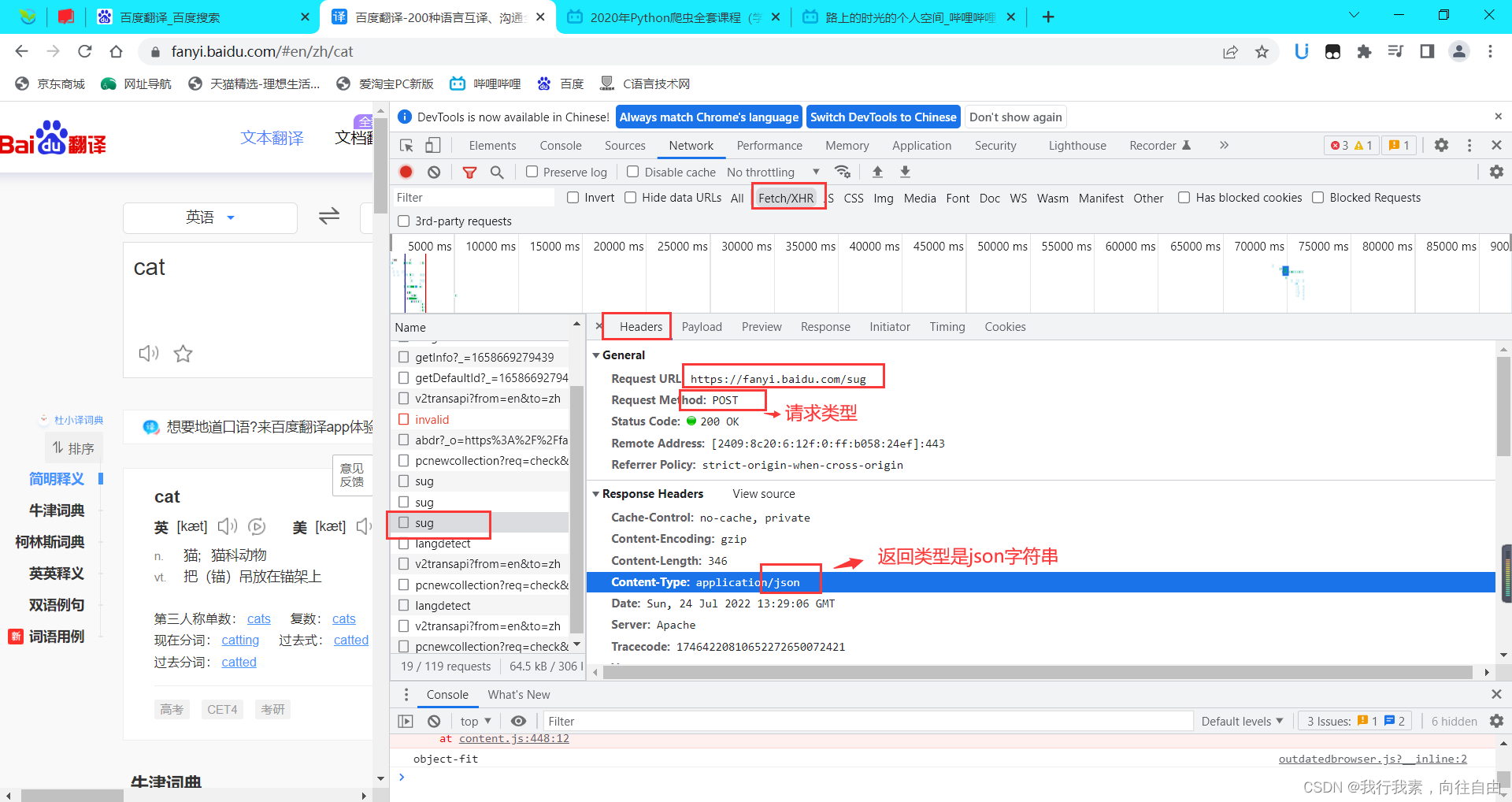Check Blocked Requests option
This screenshot has width=1512, height=802.
coord(1317,198)
